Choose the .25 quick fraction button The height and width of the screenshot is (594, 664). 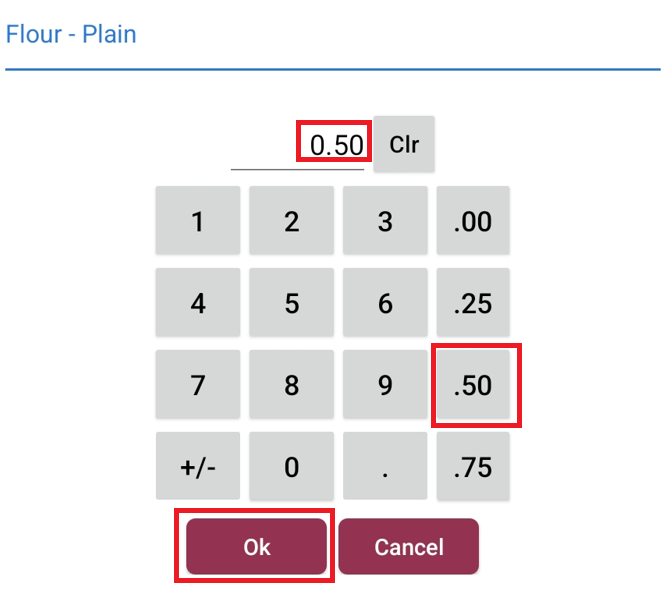[473, 303]
